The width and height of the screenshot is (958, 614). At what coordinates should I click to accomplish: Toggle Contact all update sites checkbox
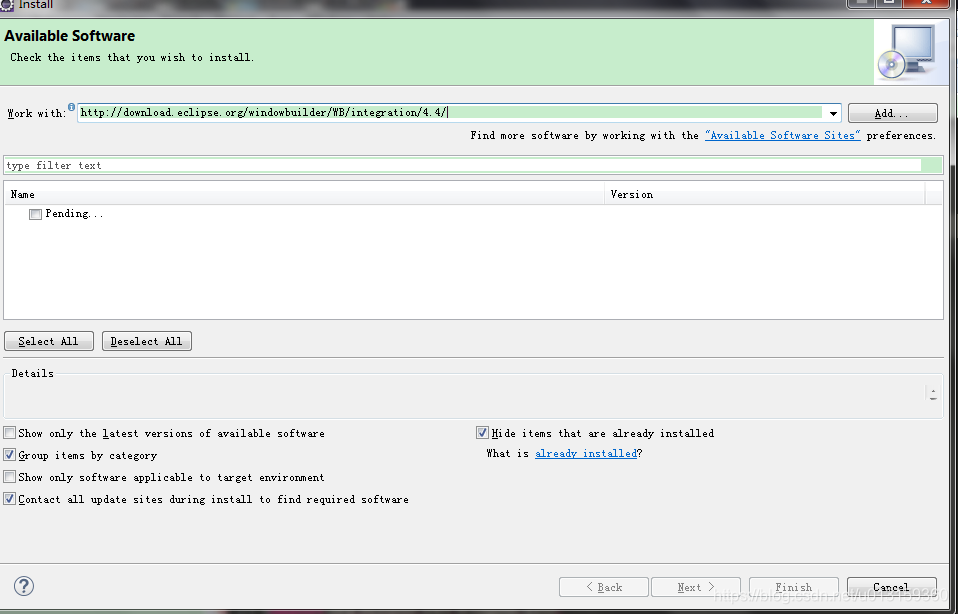point(10,499)
